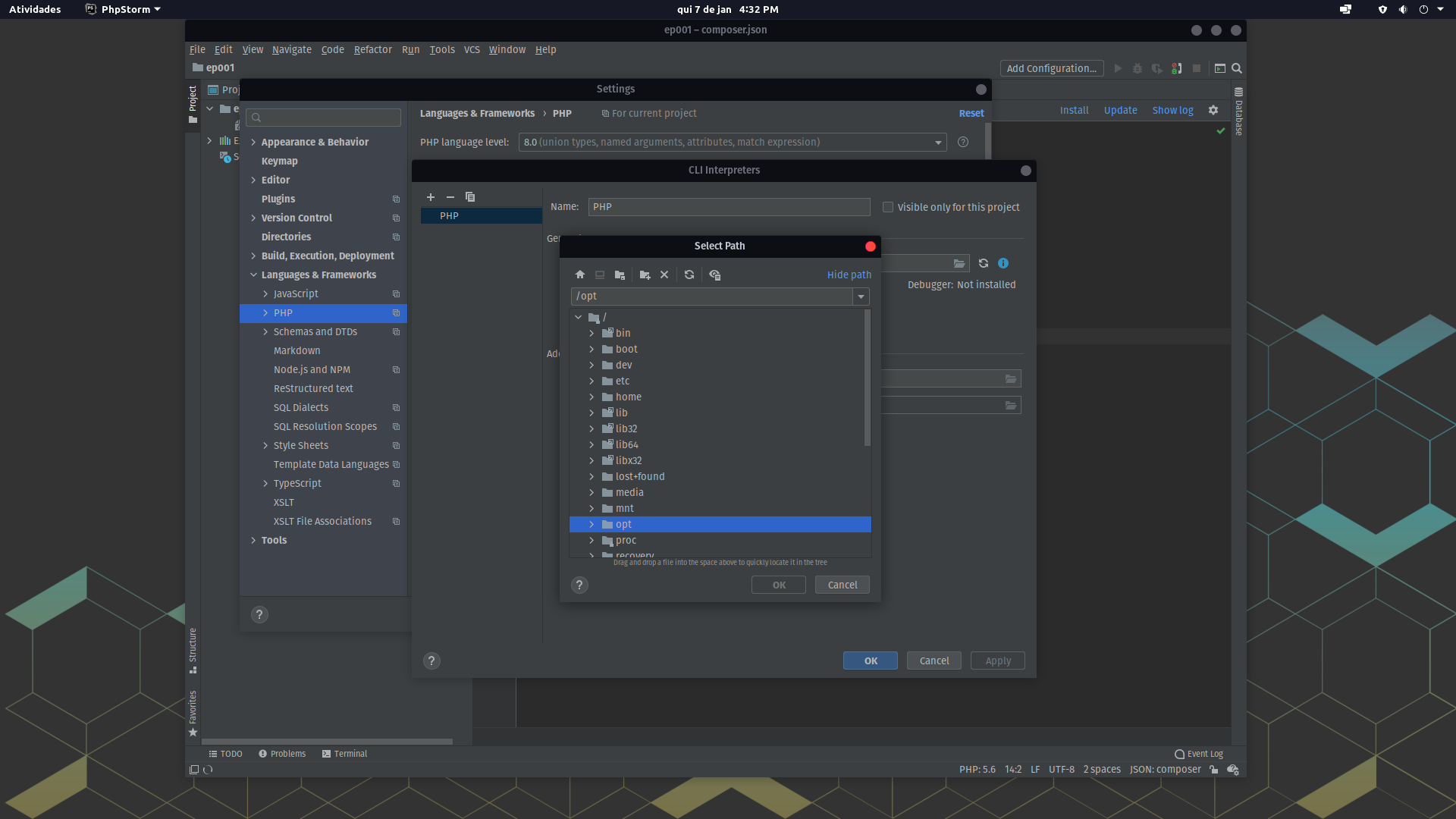Screen dimensions: 1456x819
Task: Click Hide path link
Action: pos(849,275)
